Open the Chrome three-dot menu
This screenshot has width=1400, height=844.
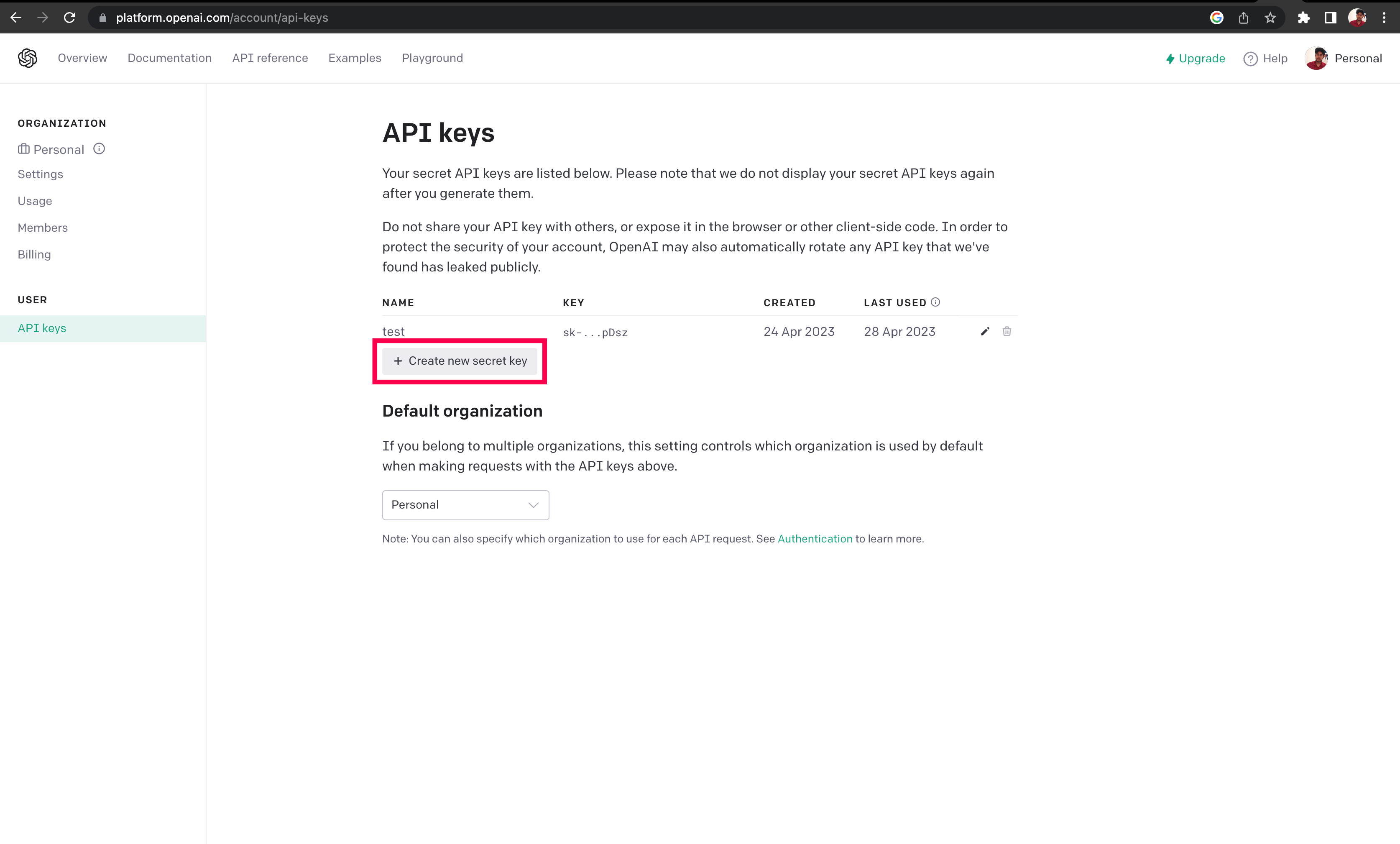pyautogui.click(x=1384, y=18)
